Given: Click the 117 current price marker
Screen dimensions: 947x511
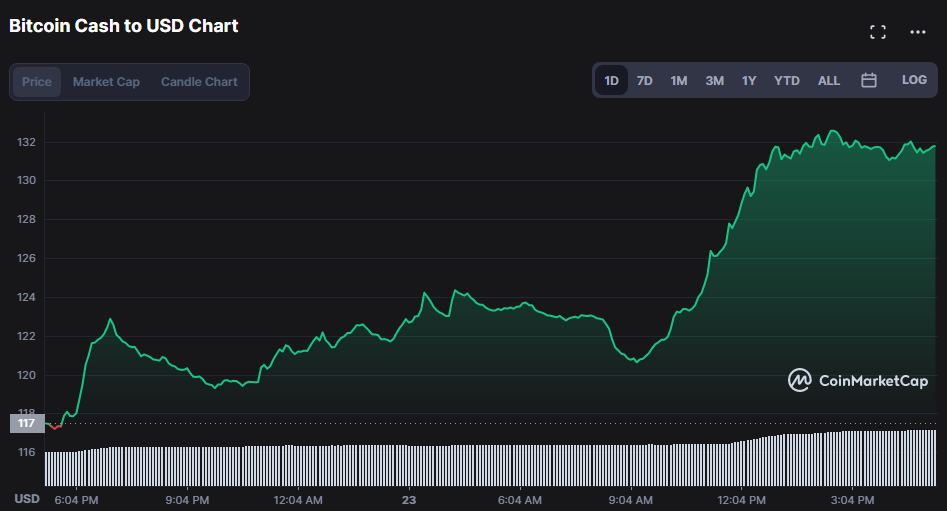Looking at the screenshot, I should [27, 423].
